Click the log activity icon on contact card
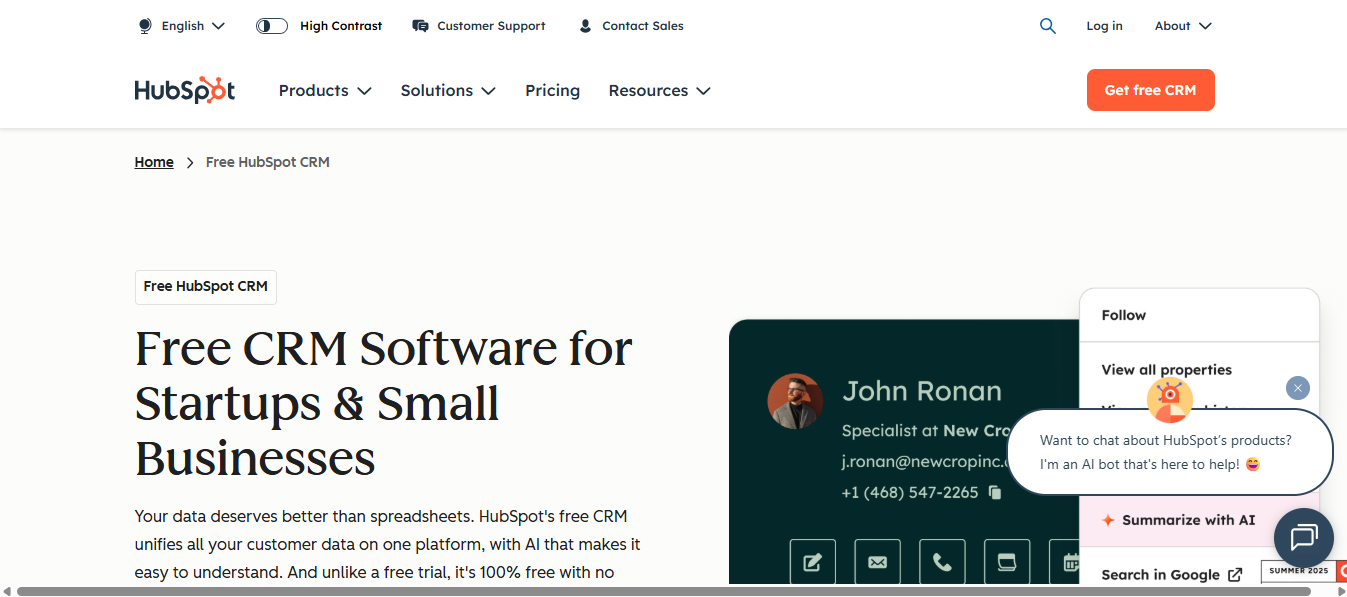Viewport: 1347px width, 597px height. point(1007,562)
